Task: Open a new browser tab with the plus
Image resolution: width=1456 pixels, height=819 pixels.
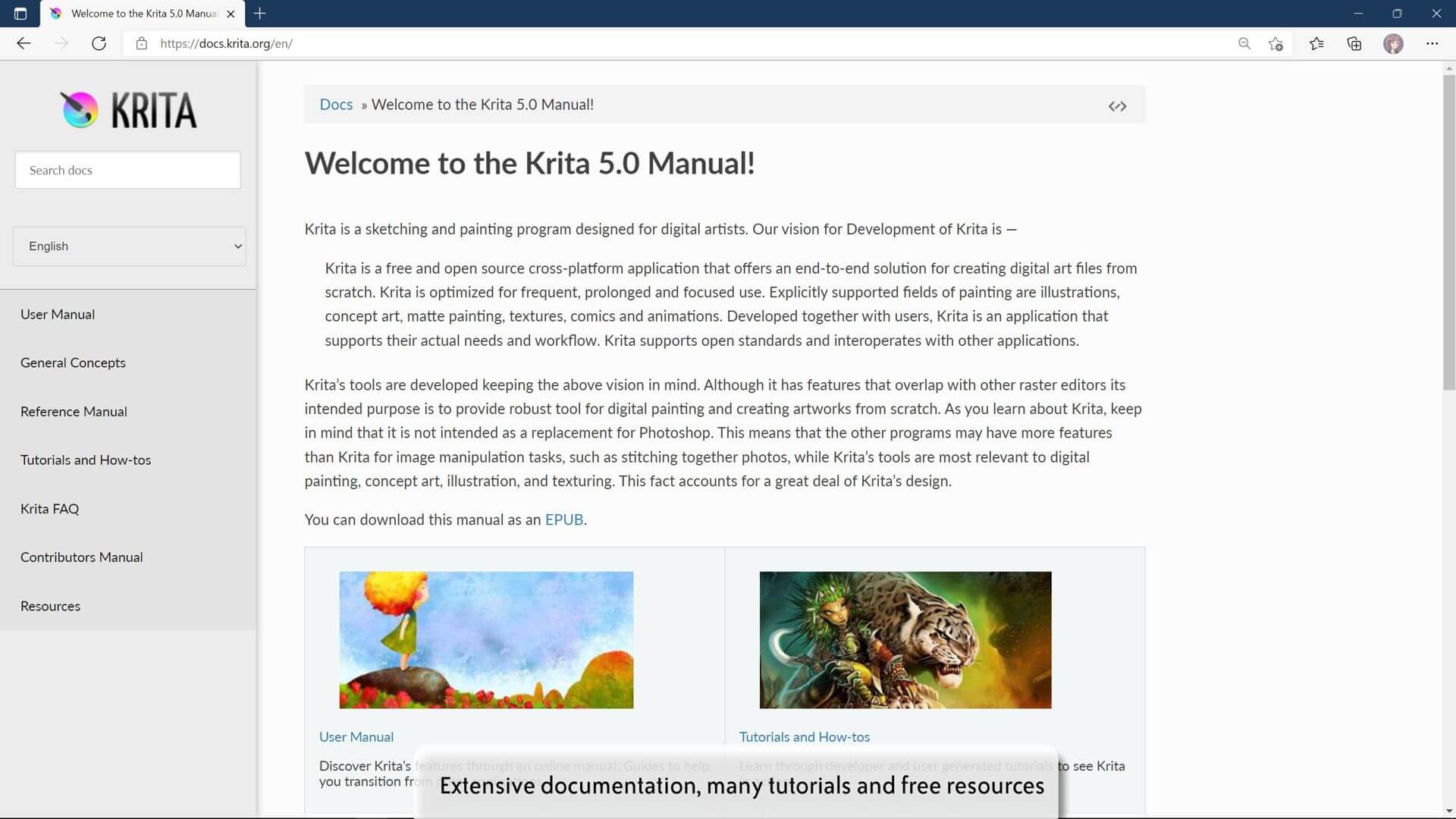Action: (x=260, y=13)
